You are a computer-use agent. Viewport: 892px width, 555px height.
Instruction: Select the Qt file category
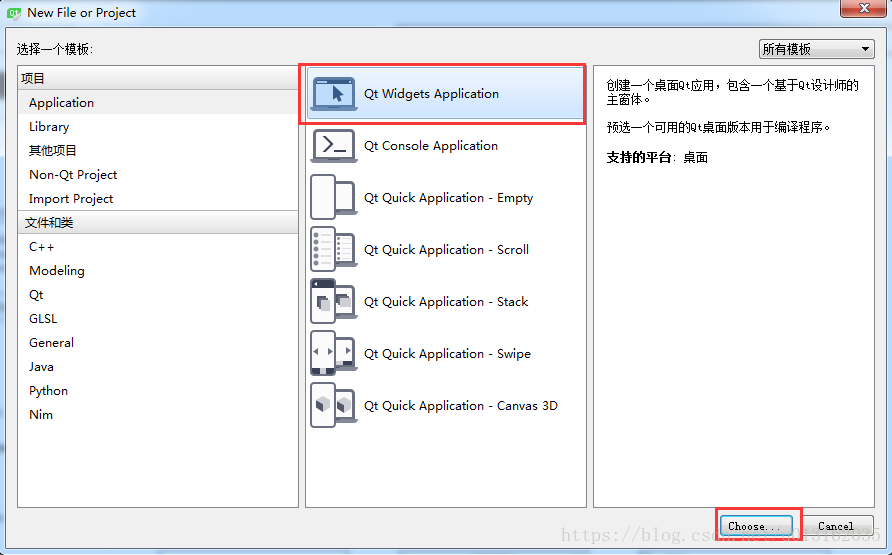158,295
